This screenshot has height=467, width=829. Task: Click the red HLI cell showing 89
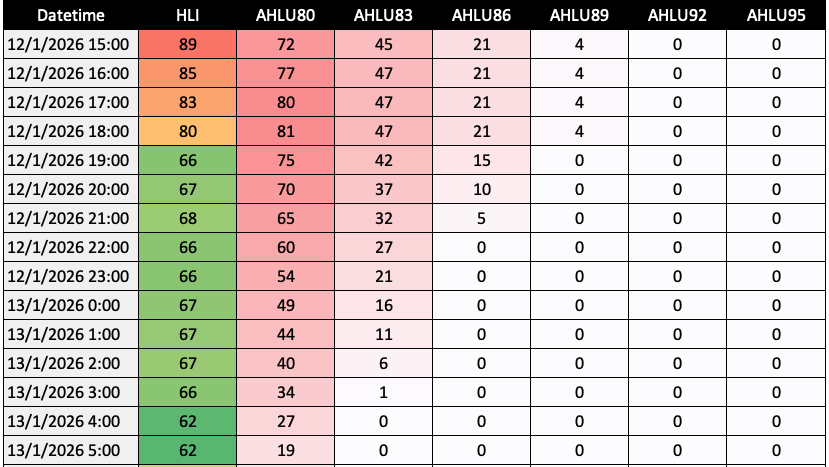[188, 44]
